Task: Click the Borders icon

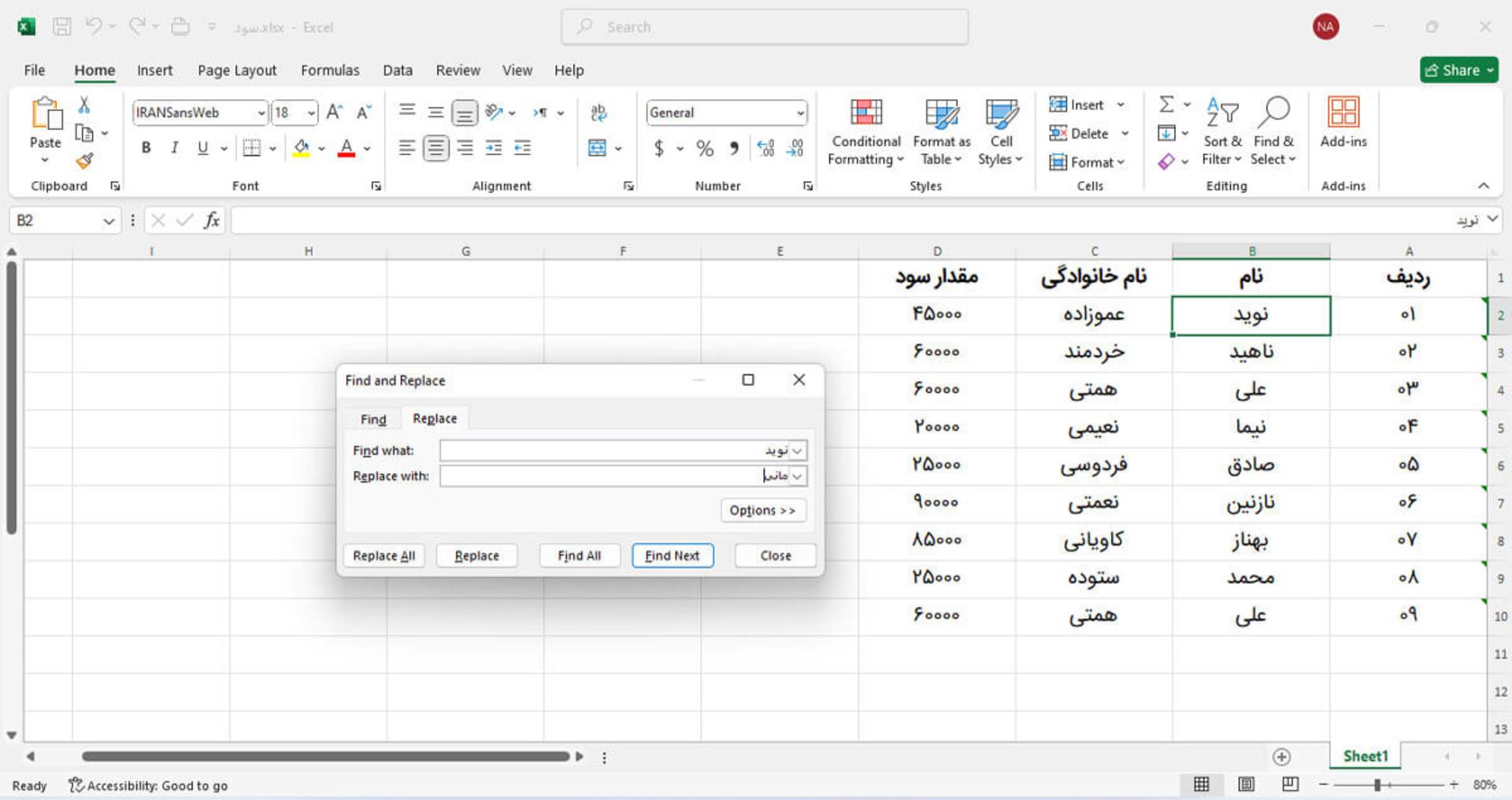Action: [x=251, y=148]
